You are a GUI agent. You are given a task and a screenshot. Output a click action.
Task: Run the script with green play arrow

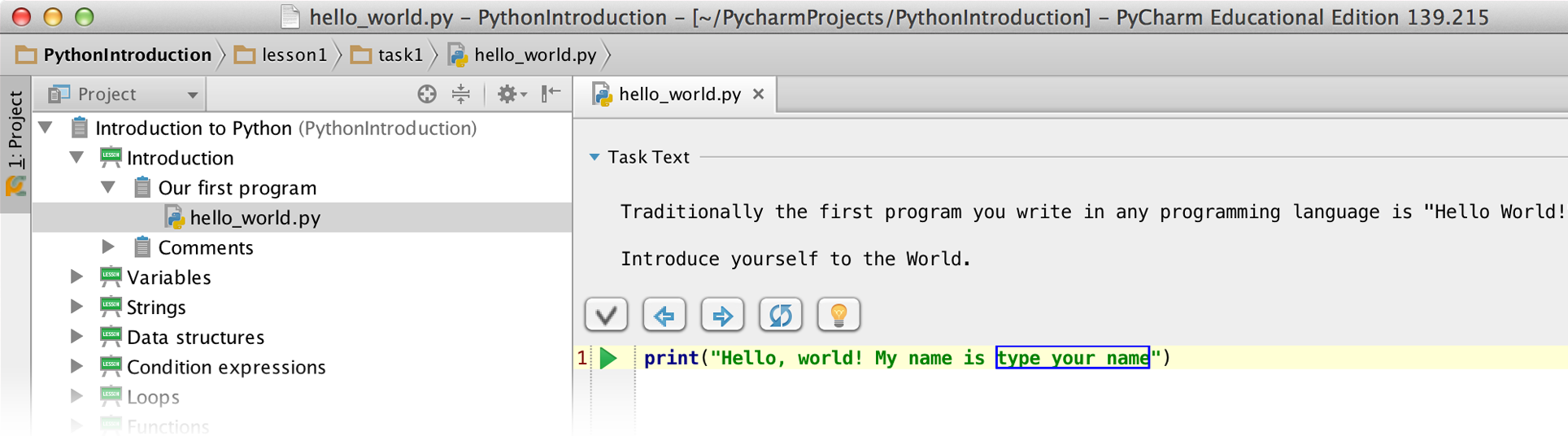[608, 358]
